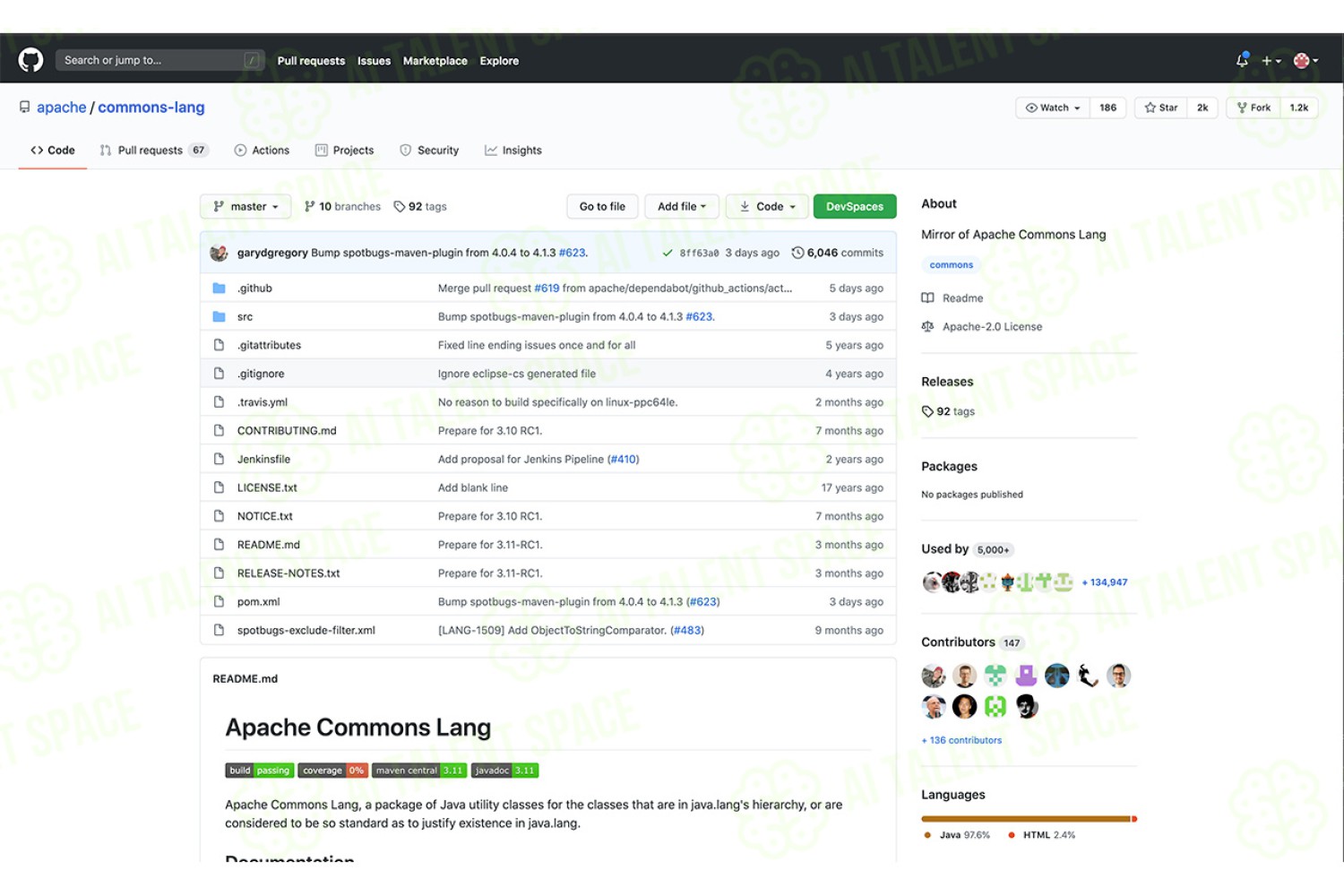Click the repository icon beside apache

coord(25,107)
